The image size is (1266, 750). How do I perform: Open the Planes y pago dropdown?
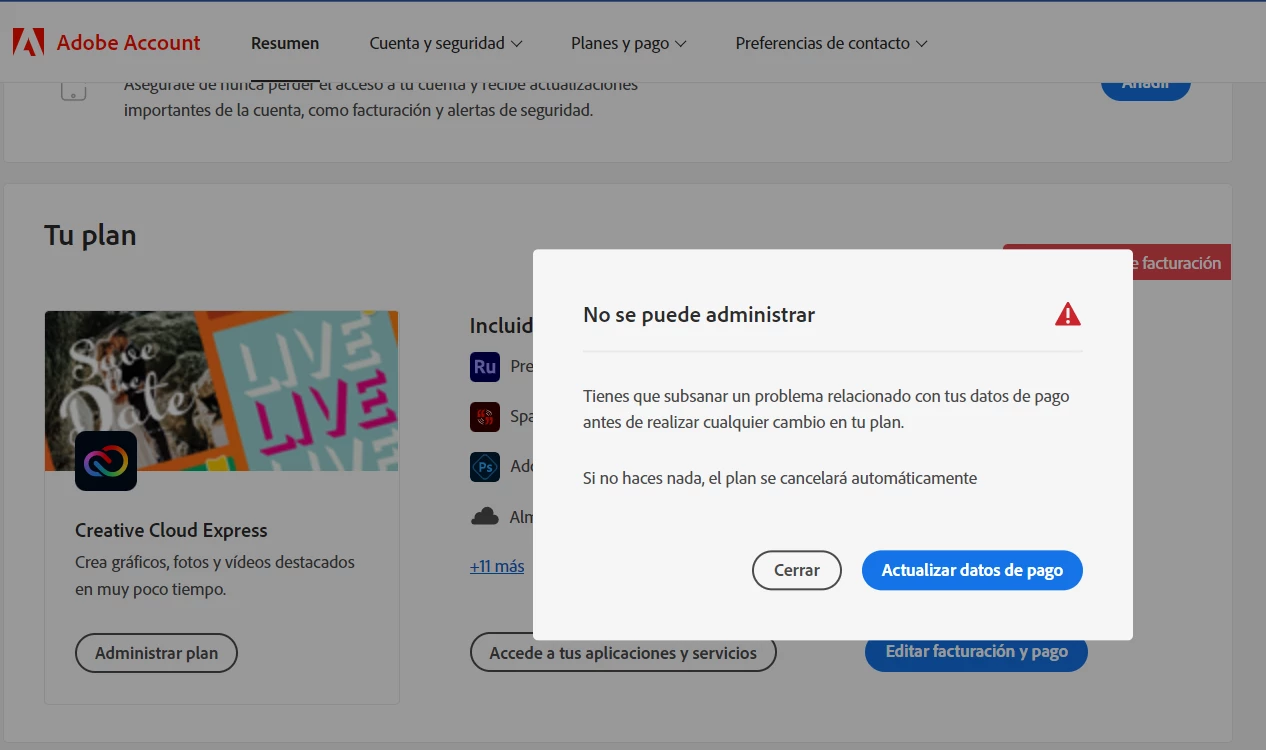(x=629, y=43)
